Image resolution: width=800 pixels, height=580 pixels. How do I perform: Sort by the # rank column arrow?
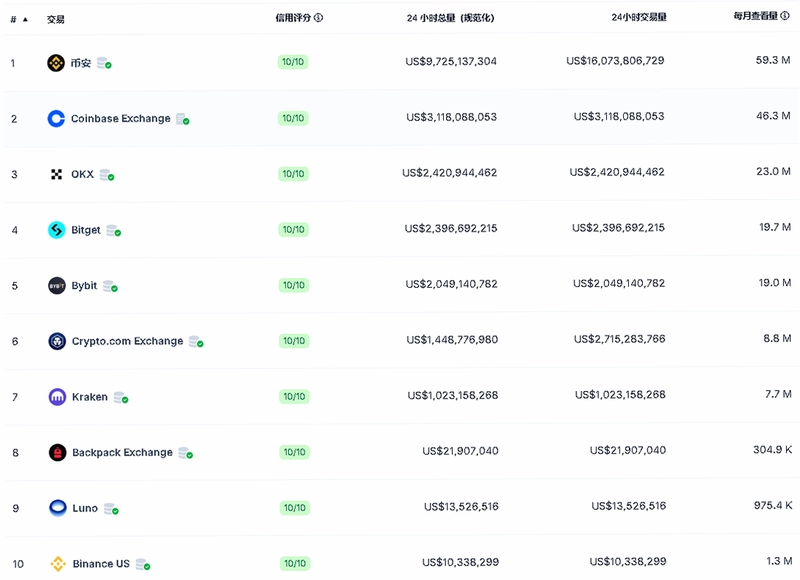point(25,19)
